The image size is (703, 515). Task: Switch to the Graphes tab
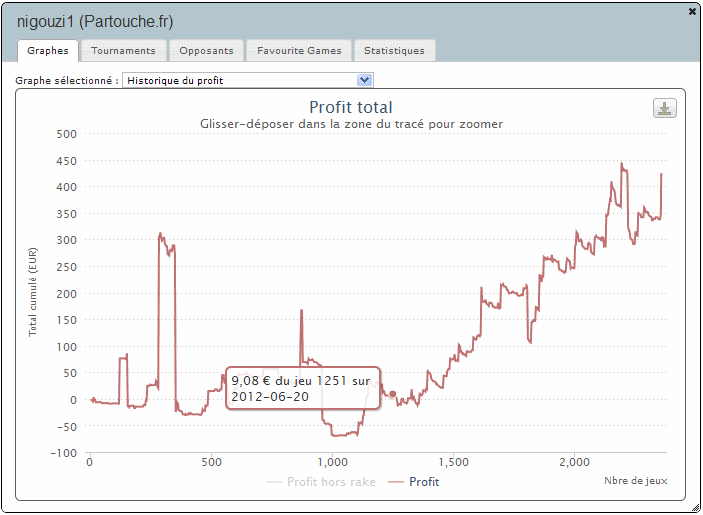(x=48, y=51)
